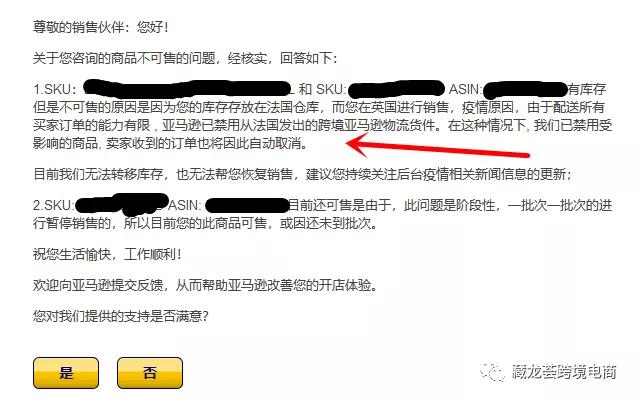Click the WeChat logo in the watermark
The image size is (637, 400).
(x=492, y=372)
